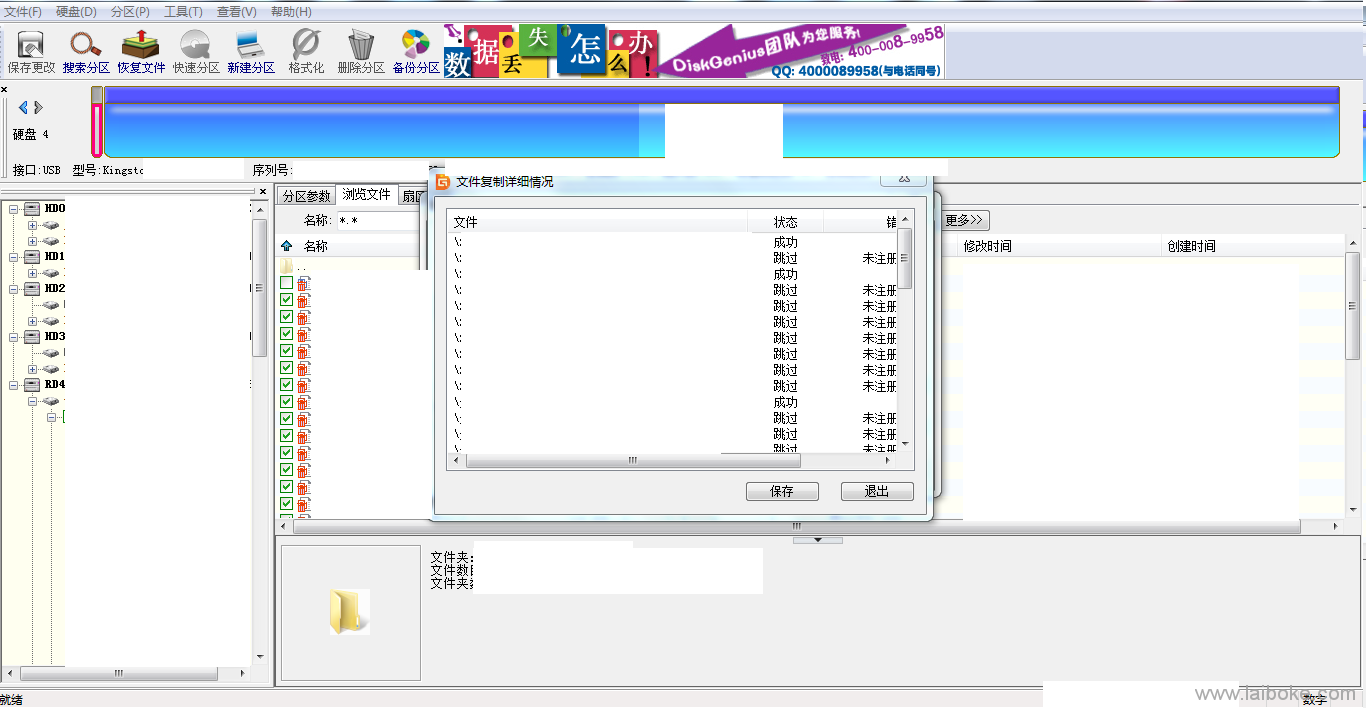
Task: Open the 分区(P) menu
Action: tap(130, 12)
